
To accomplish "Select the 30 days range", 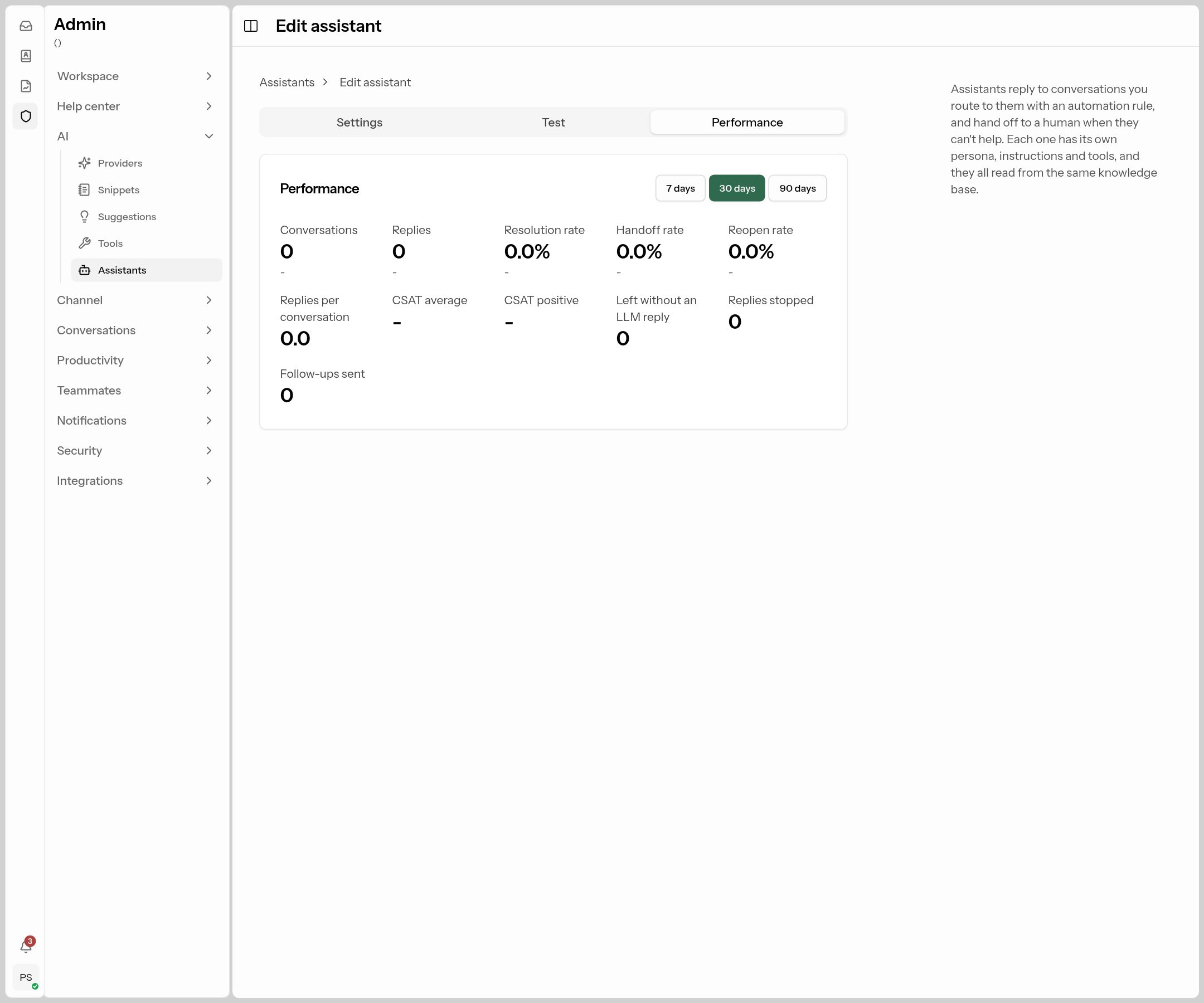I will pyautogui.click(x=737, y=188).
